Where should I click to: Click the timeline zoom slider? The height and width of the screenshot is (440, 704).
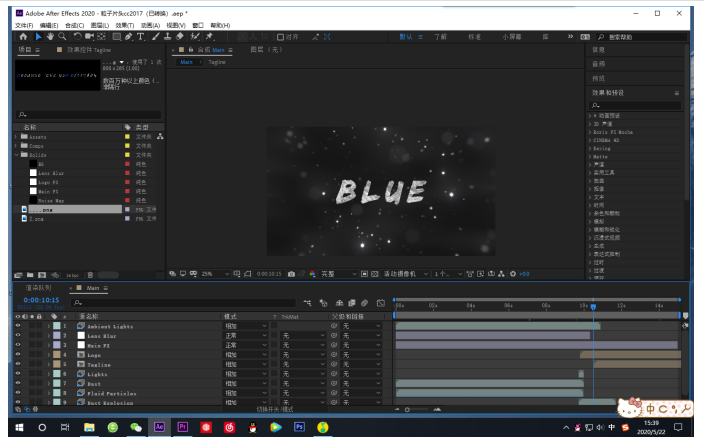tap(417, 409)
